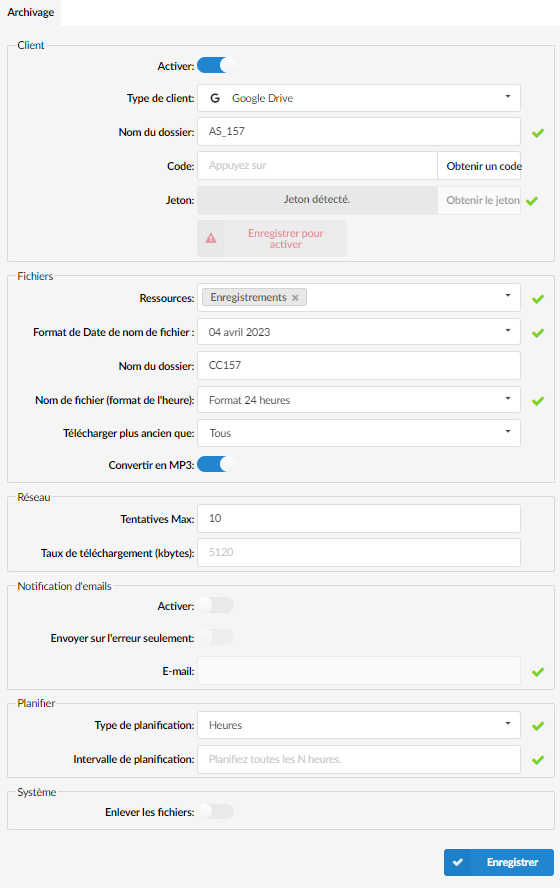Expand the Format de Date dropdown
The width and height of the screenshot is (560, 888).
pos(359,332)
